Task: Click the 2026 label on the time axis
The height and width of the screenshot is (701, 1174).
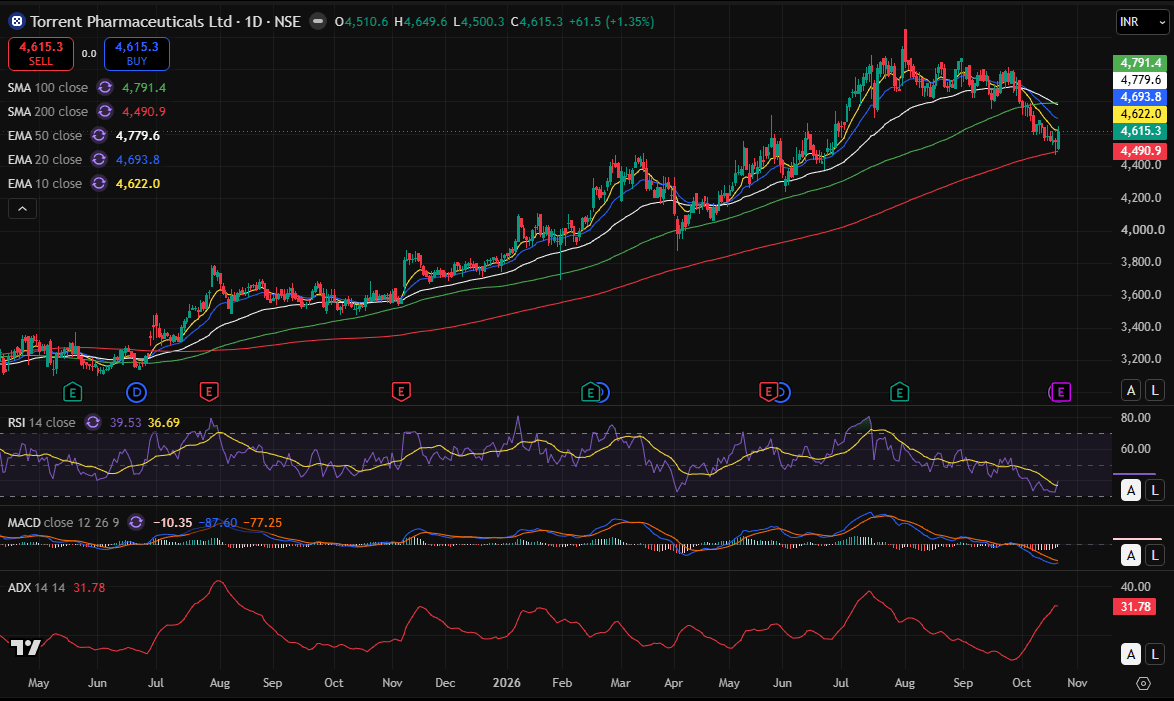Action: pos(507,683)
